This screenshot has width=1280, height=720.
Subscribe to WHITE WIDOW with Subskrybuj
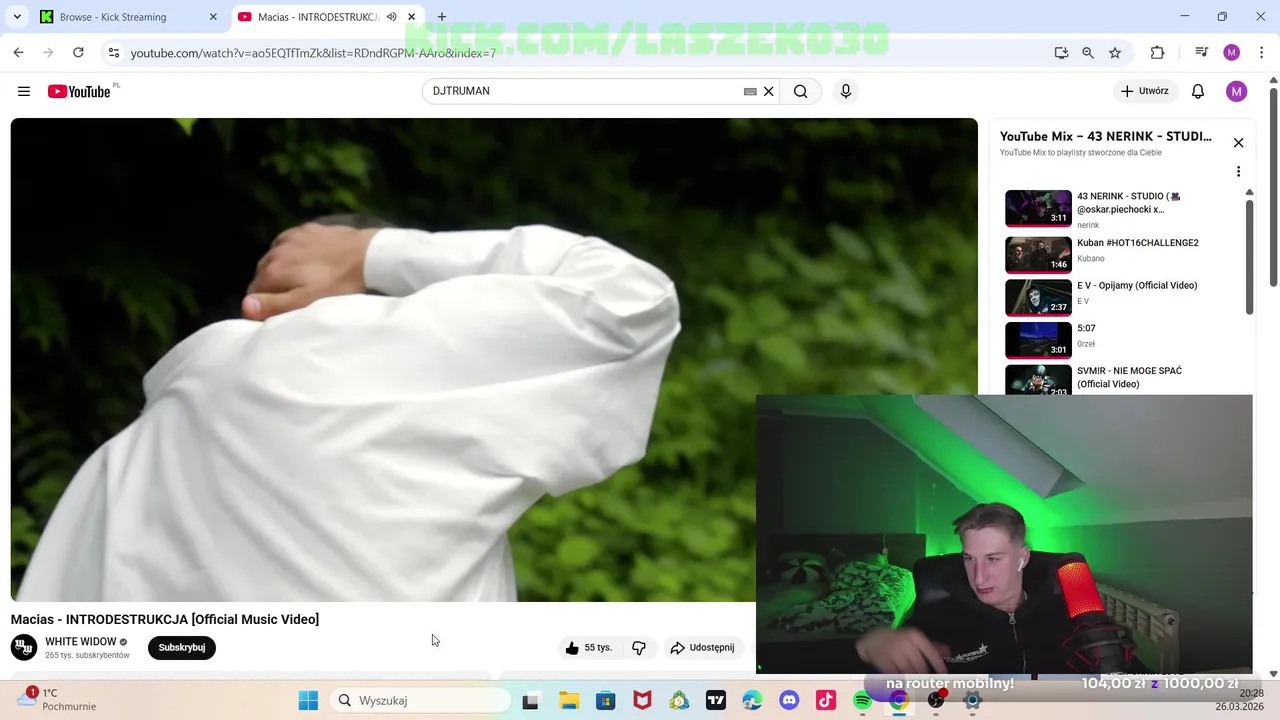pos(182,647)
